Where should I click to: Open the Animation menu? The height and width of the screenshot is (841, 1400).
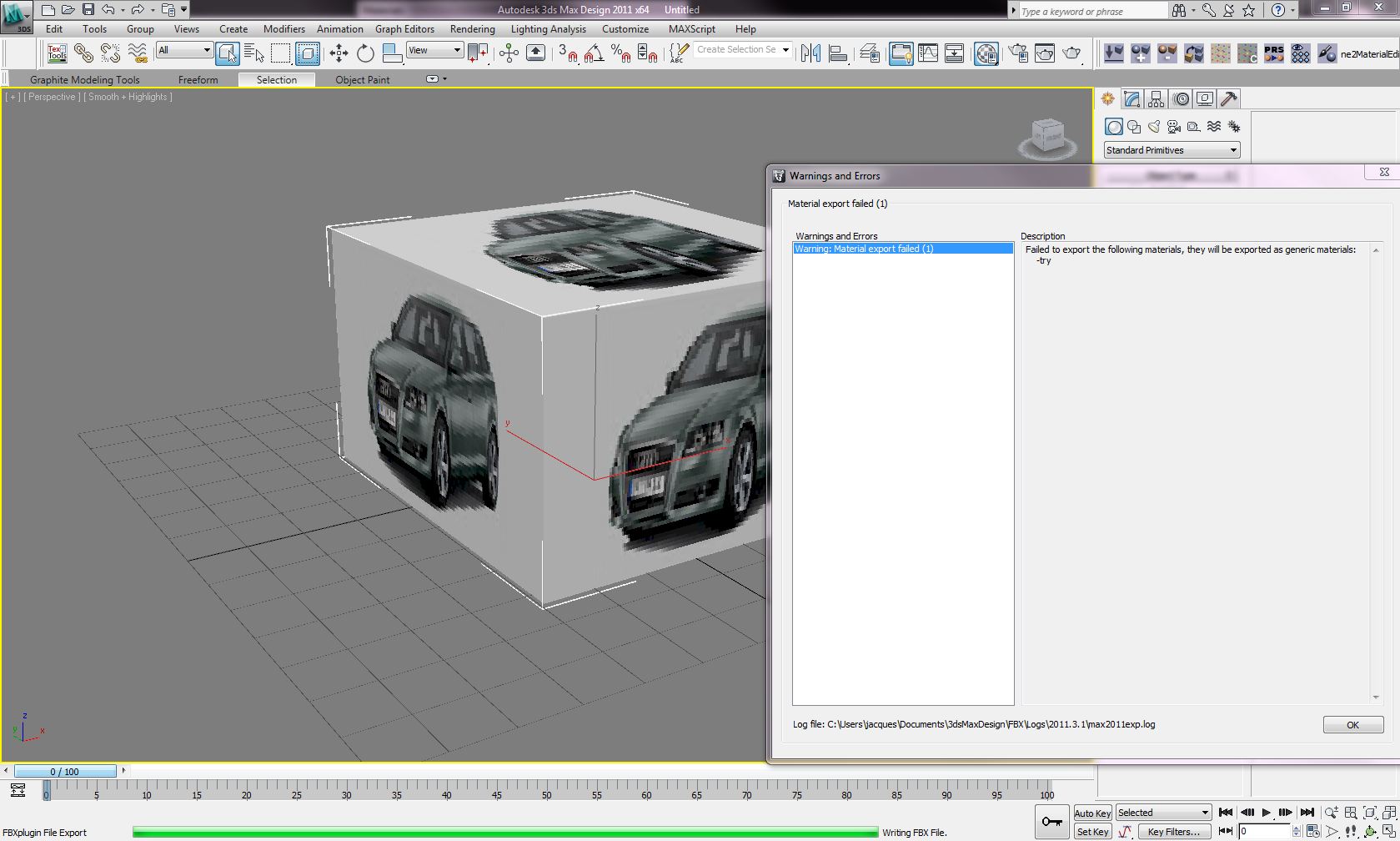point(339,28)
